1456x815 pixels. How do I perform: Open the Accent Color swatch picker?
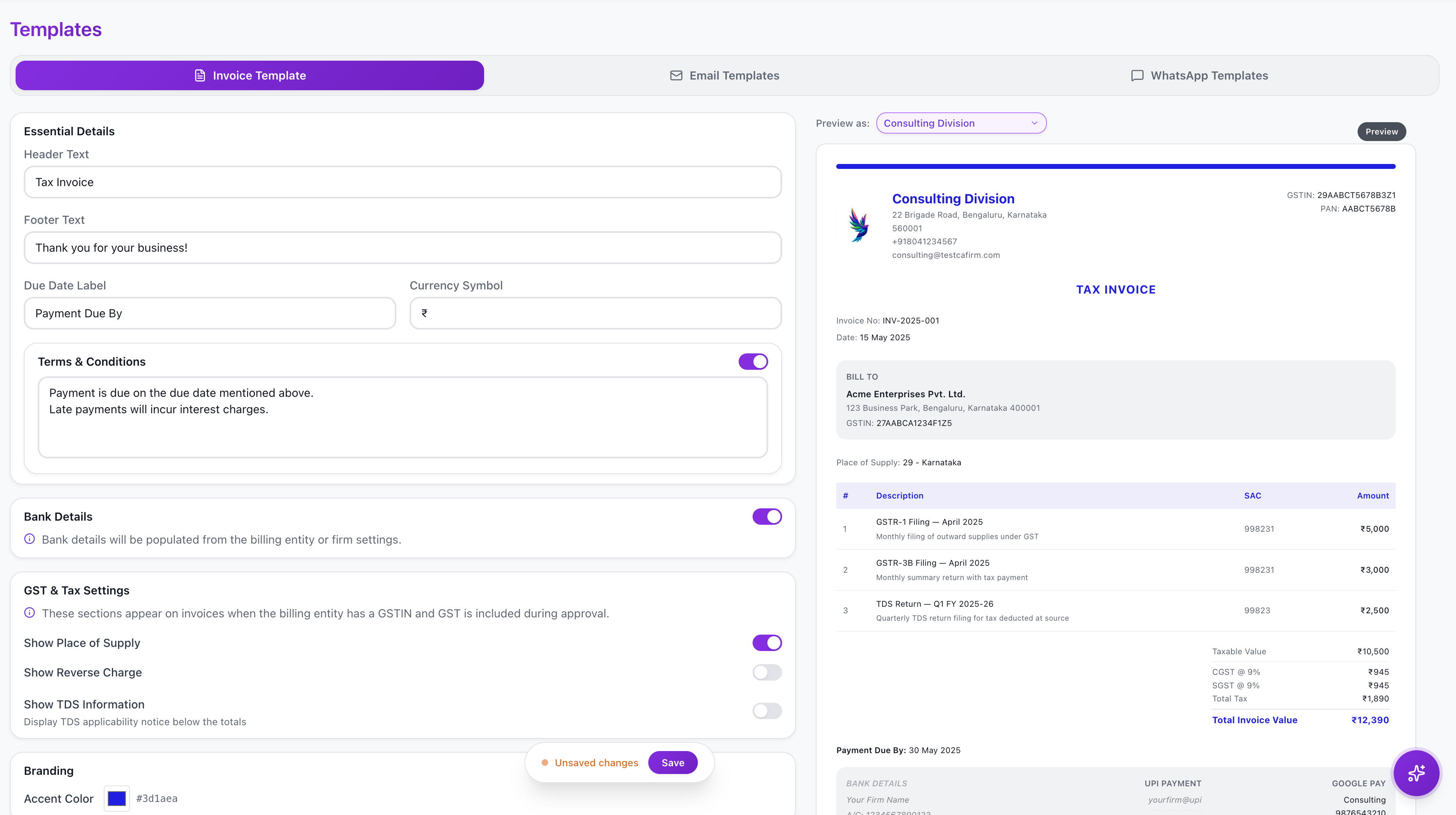click(x=116, y=798)
